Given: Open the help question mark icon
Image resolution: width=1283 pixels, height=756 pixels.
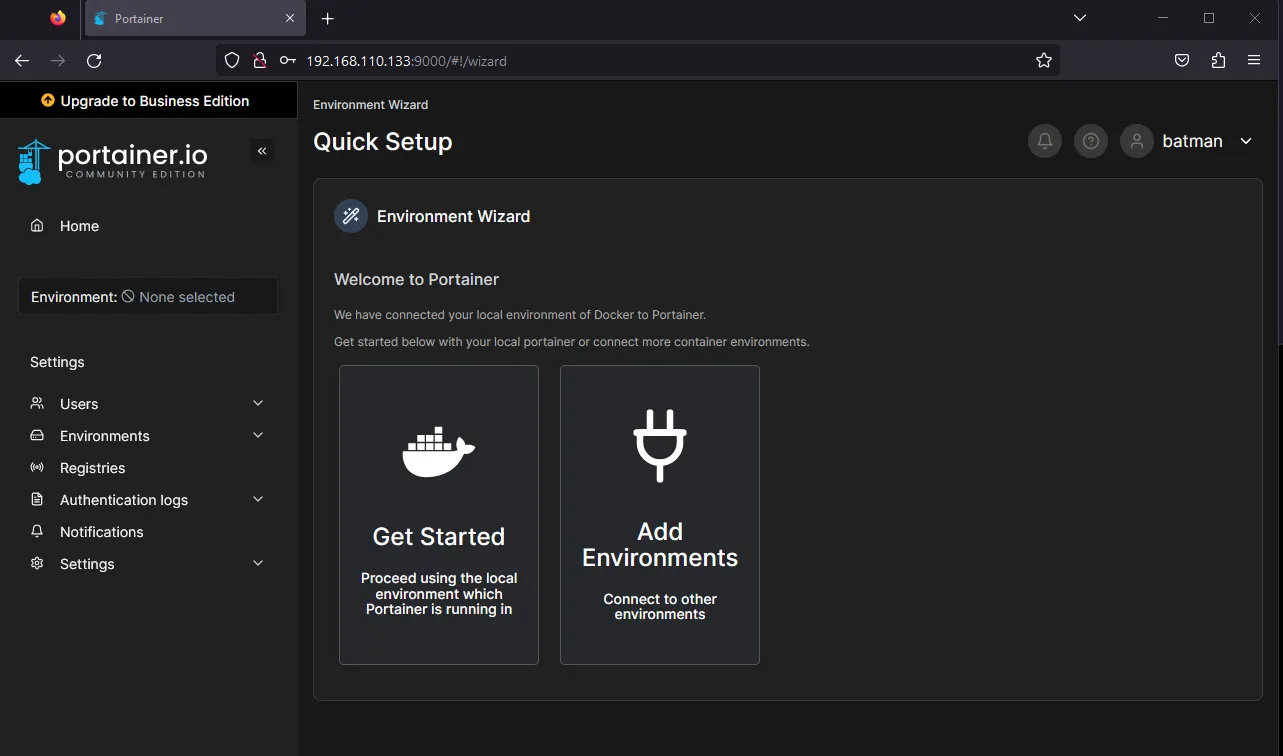Looking at the screenshot, I should point(1091,141).
